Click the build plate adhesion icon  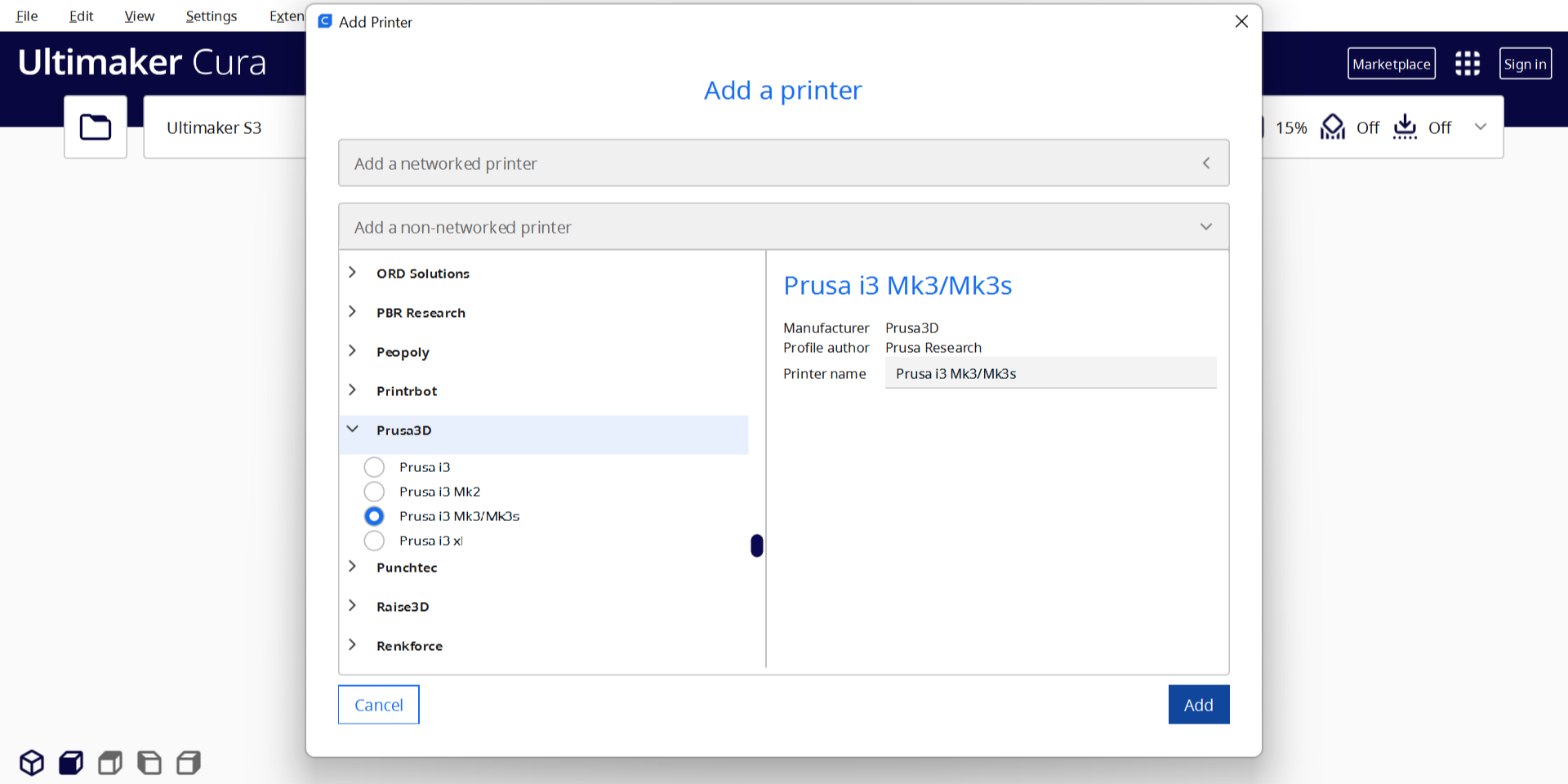pyautogui.click(x=1405, y=127)
